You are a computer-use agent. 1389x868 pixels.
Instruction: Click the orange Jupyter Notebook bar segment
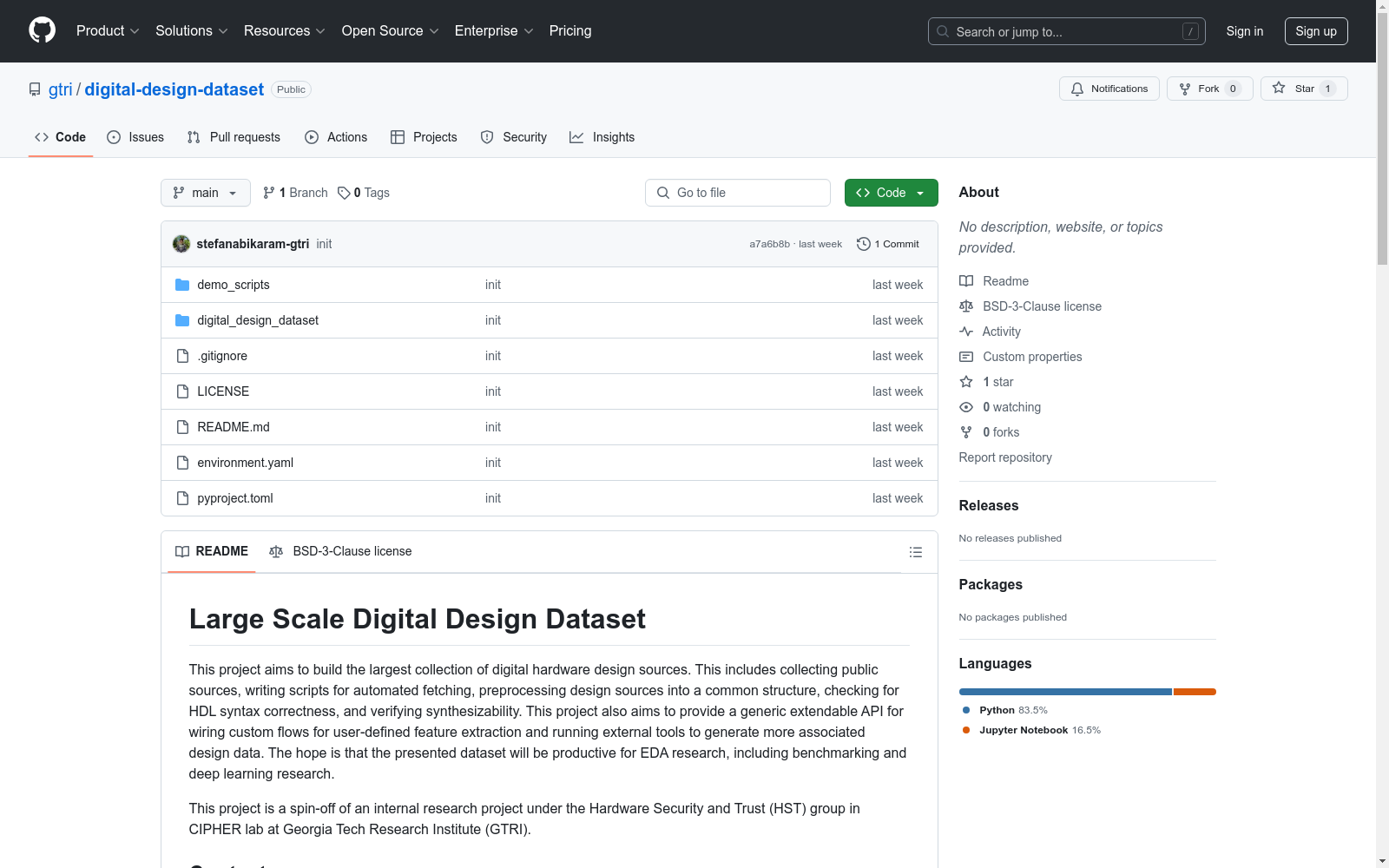[x=1195, y=692]
